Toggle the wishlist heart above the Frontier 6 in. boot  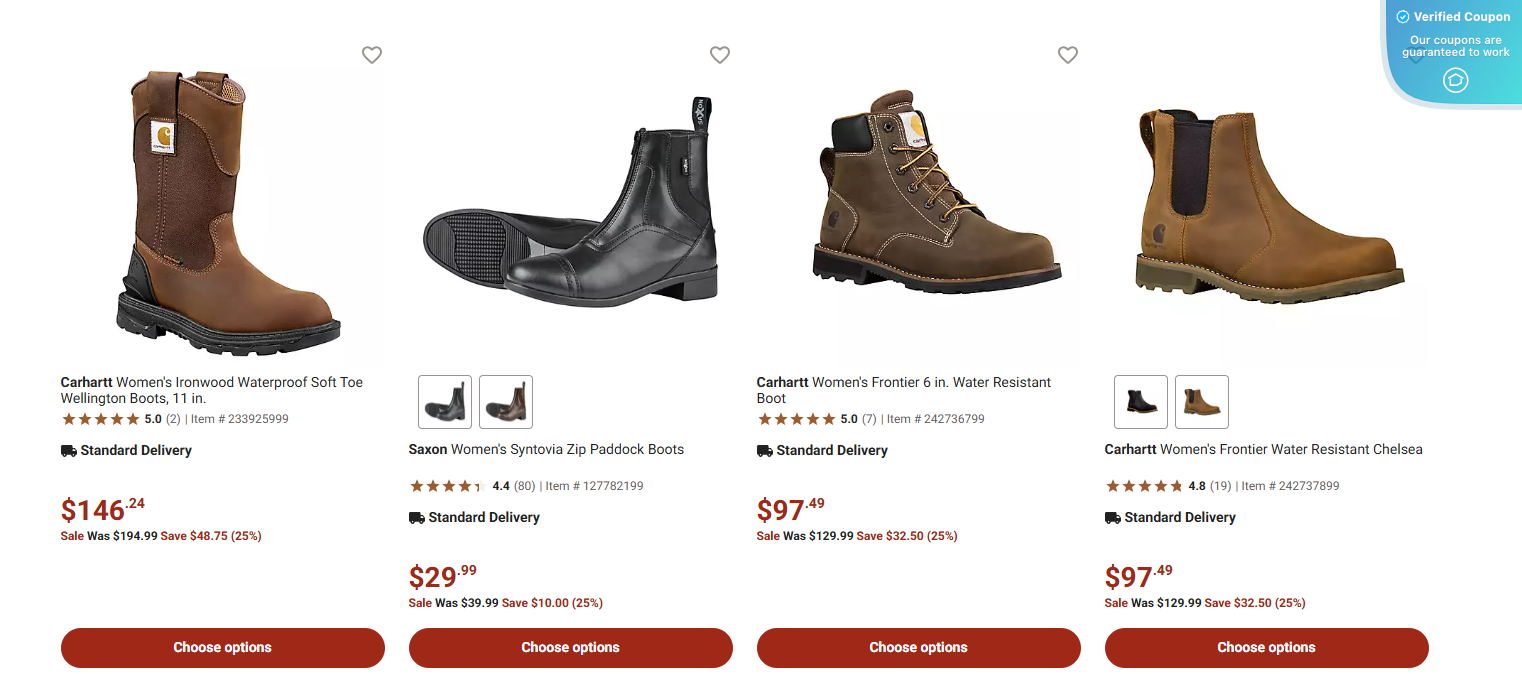coord(1067,55)
